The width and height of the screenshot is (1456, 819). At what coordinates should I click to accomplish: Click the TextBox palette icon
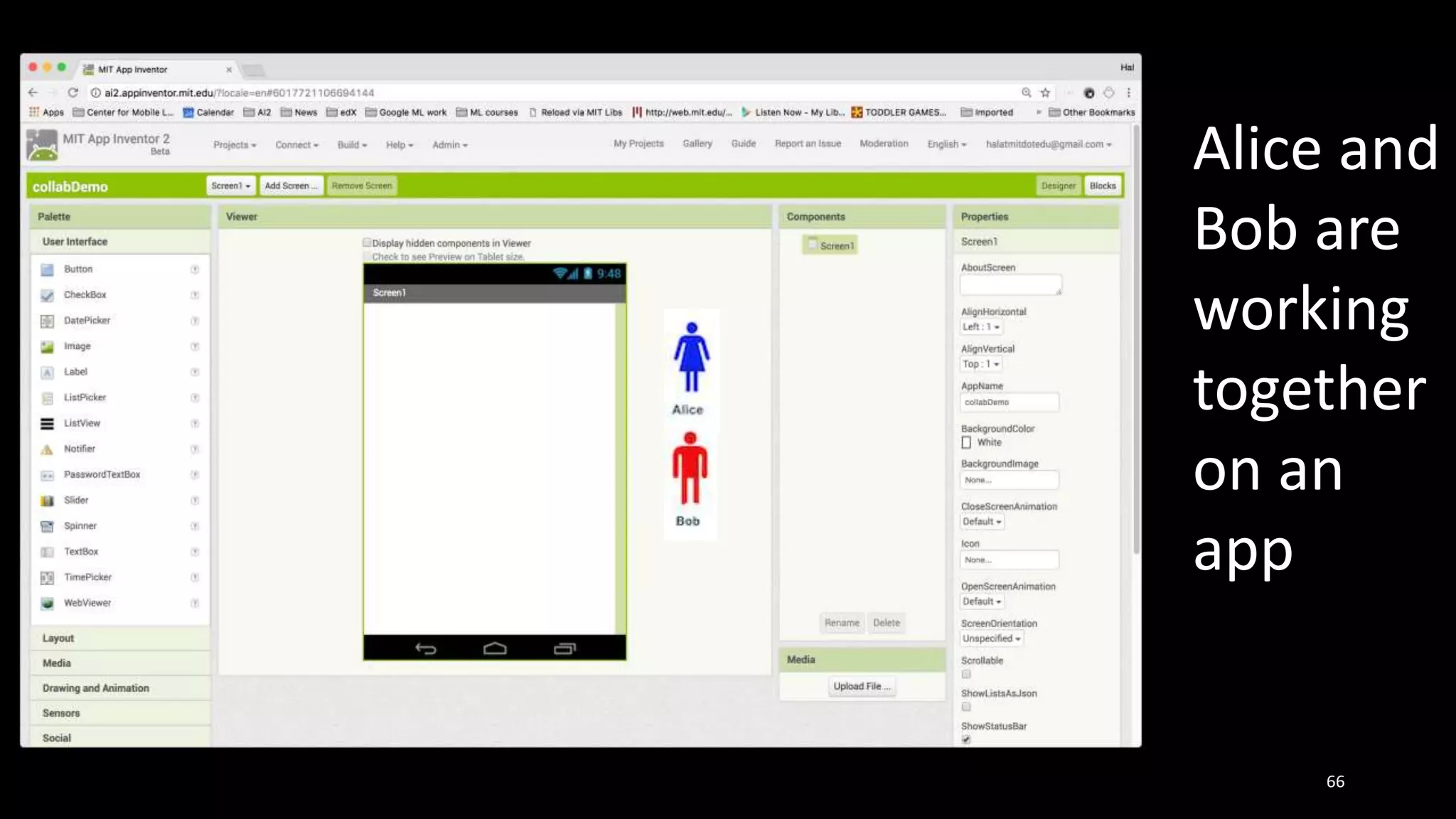click(x=47, y=552)
